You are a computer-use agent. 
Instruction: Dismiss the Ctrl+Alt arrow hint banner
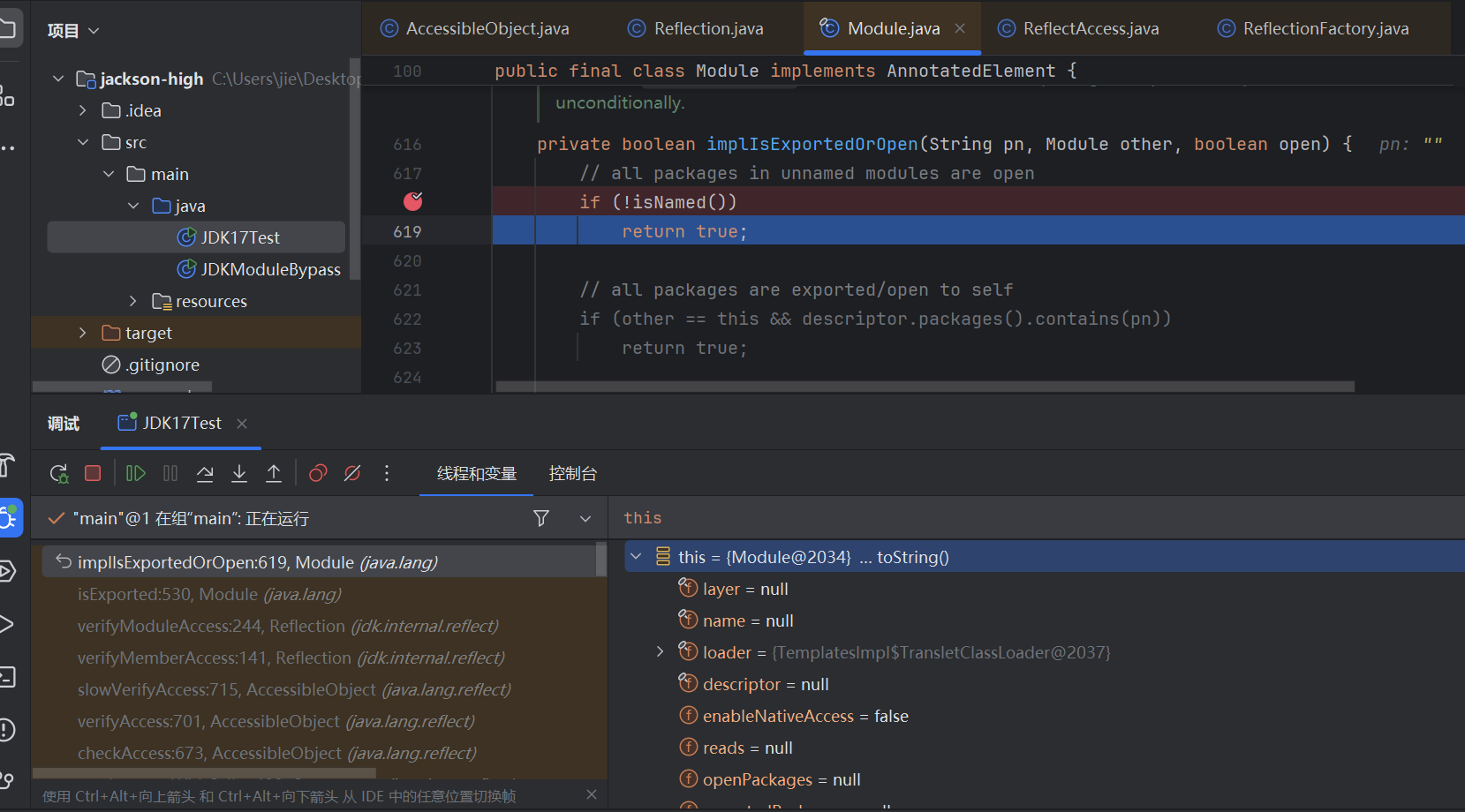(x=592, y=795)
